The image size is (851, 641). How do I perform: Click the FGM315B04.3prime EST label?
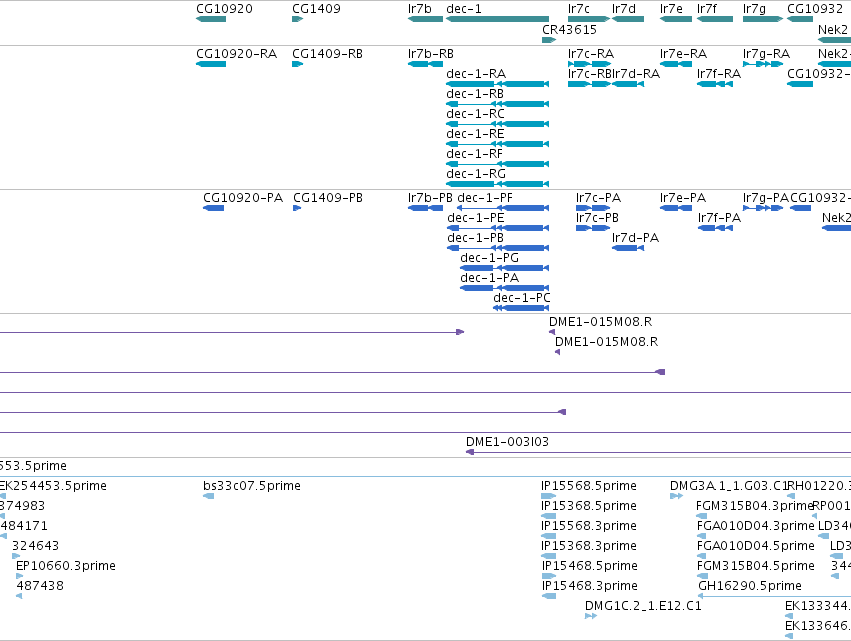754,506
